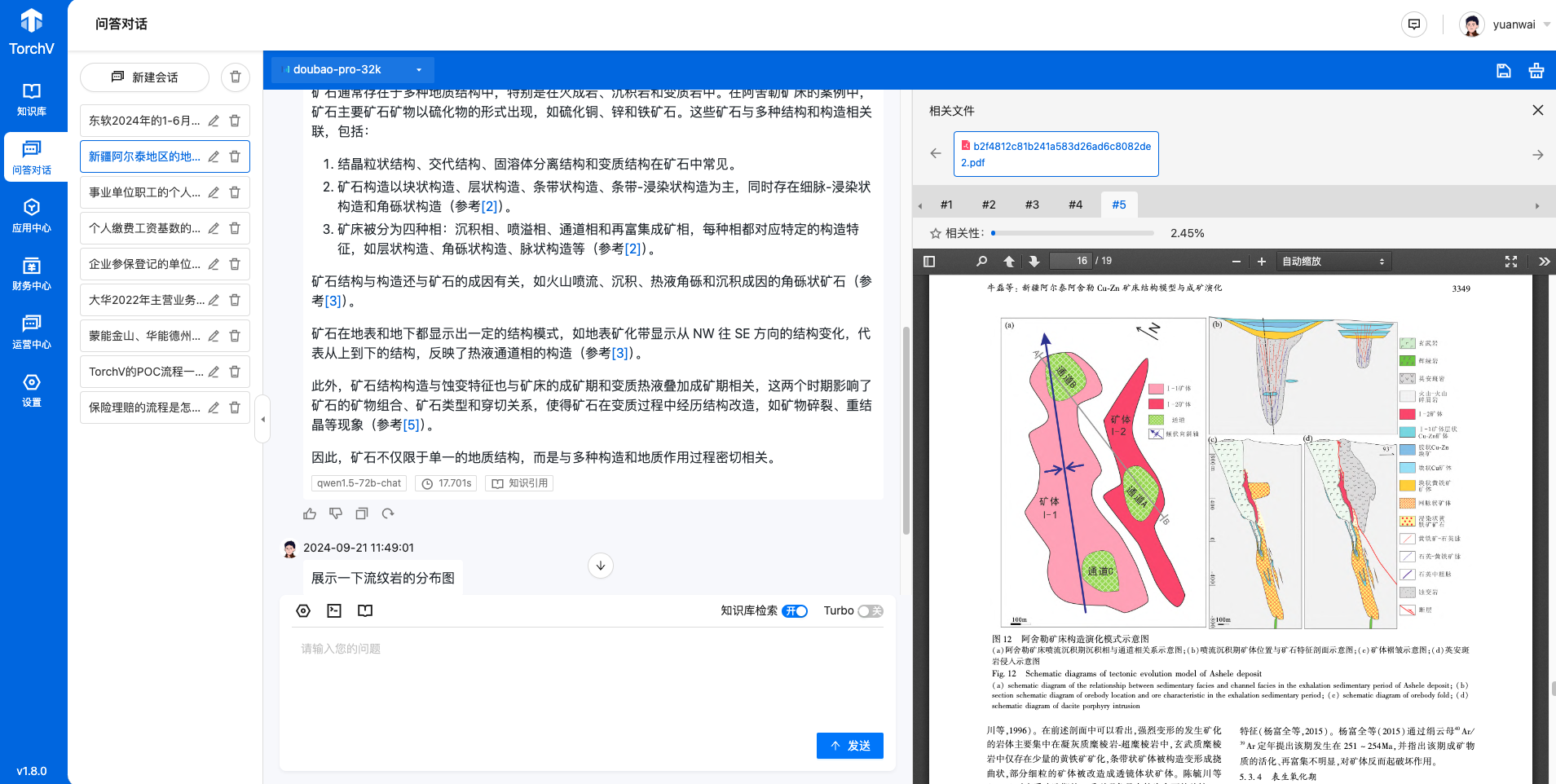Toggle the 知识库检索 switch
This screenshot has height=784, width=1556.
tap(795, 611)
